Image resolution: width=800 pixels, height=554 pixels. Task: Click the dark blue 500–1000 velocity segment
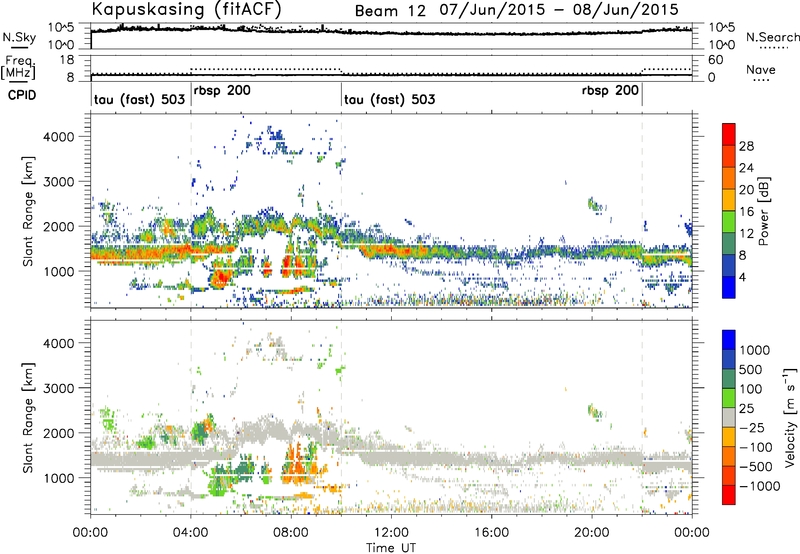729,359
